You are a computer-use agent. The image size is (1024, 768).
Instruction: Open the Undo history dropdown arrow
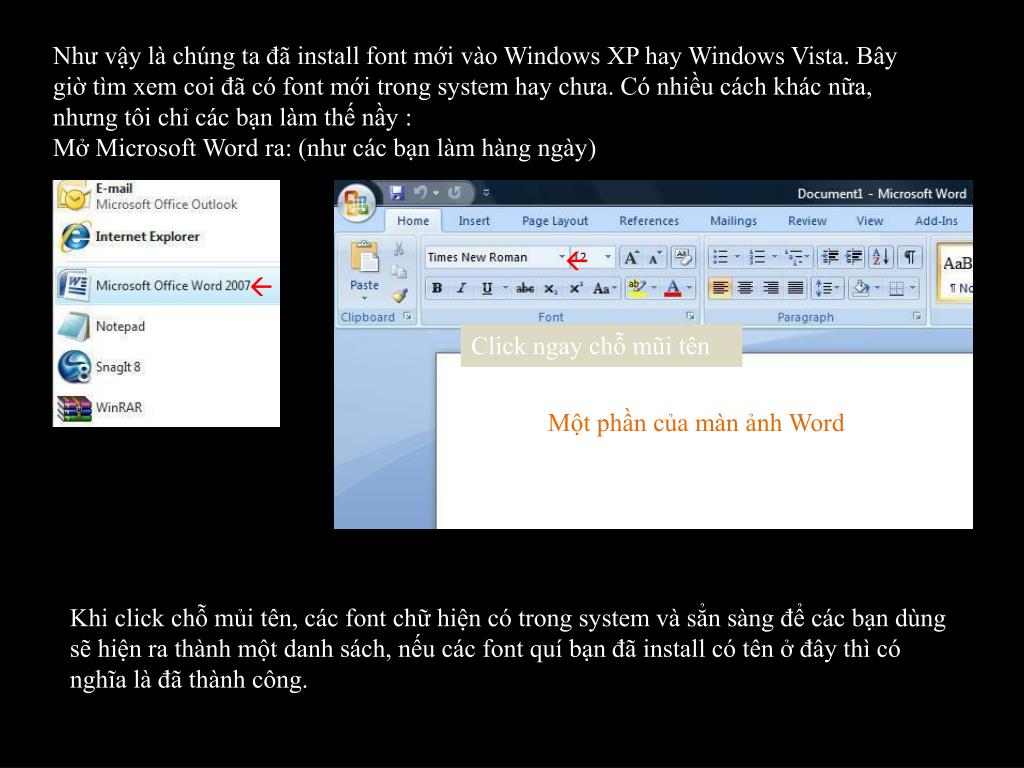coord(436,193)
